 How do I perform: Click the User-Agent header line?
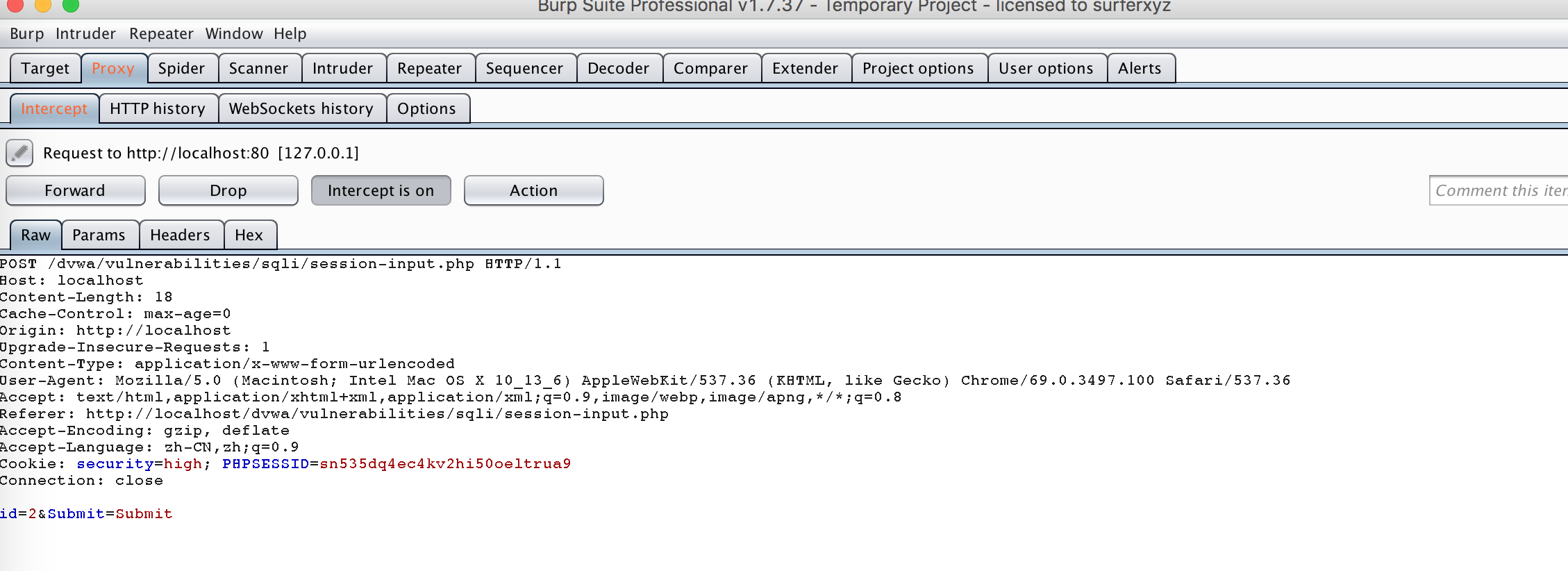pos(645,381)
